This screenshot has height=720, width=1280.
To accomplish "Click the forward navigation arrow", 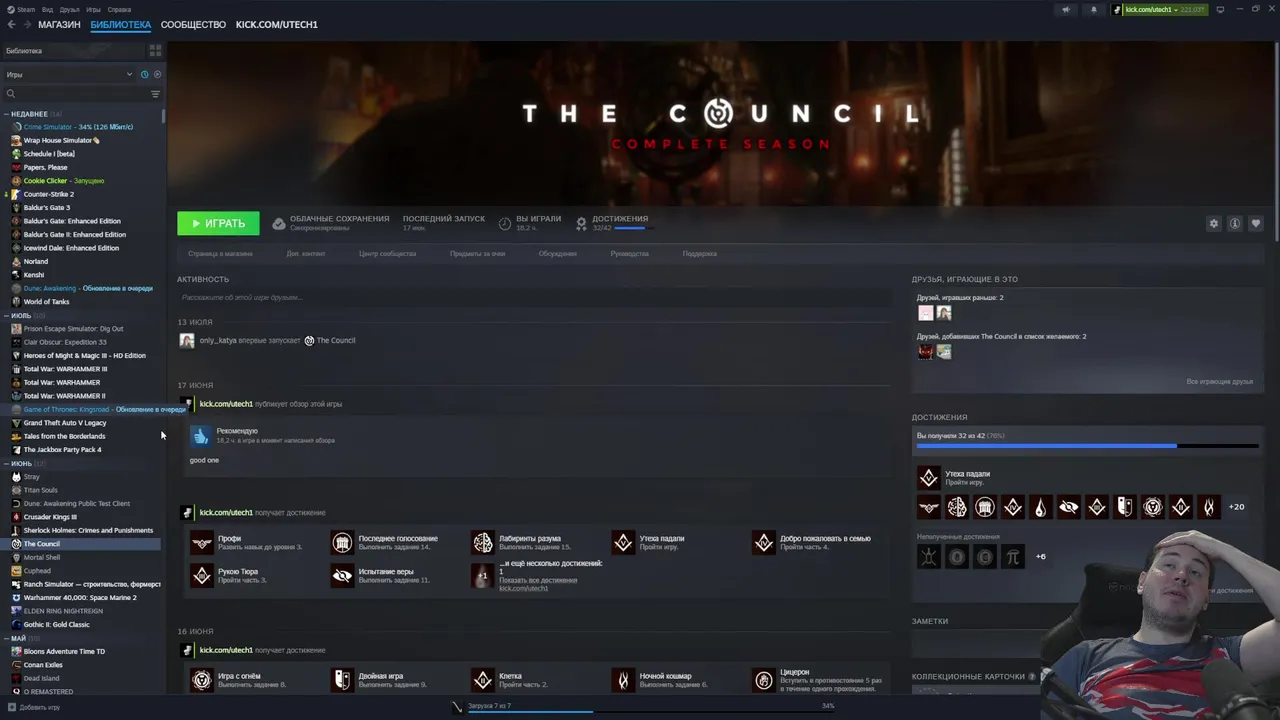I will click(x=27, y=24).
